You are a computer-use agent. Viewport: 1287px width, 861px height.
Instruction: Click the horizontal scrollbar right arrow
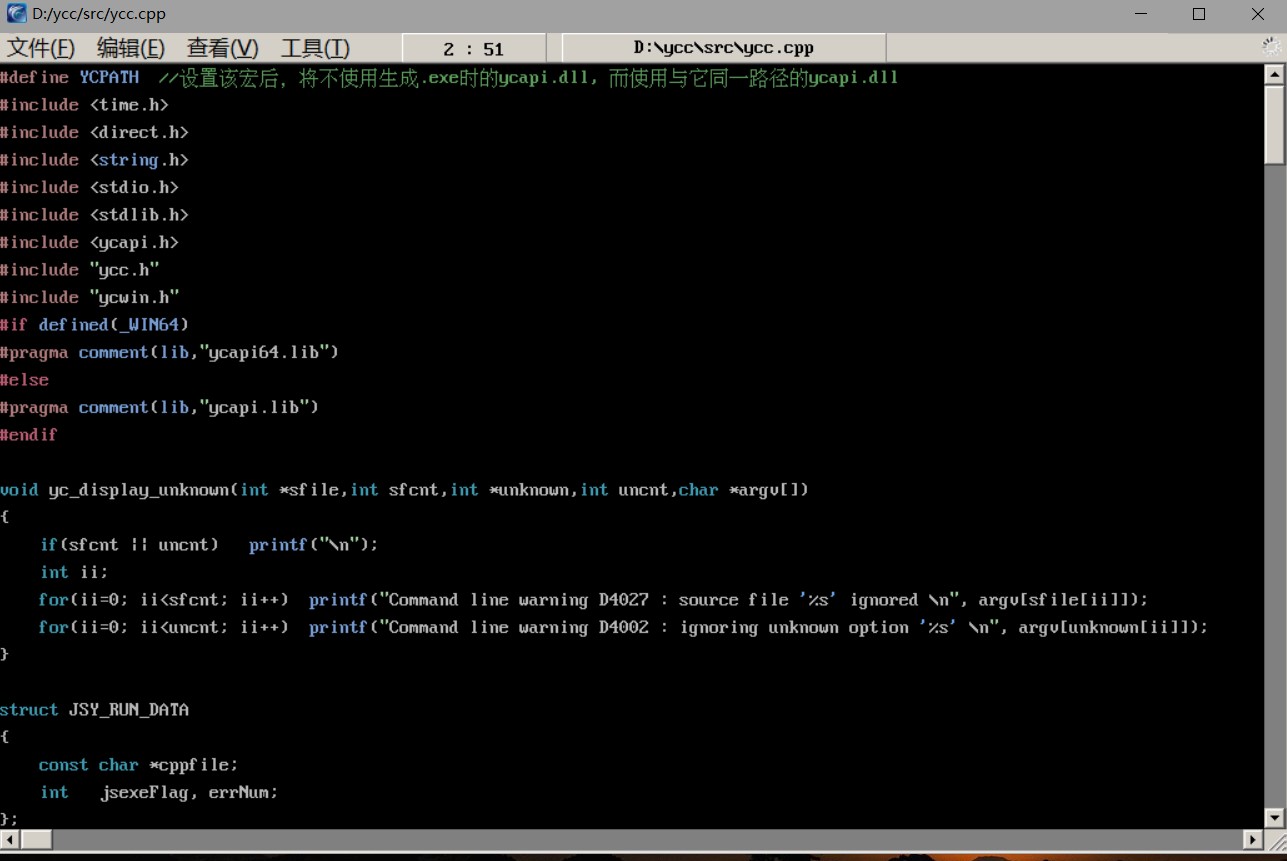[x=1253, y=840]
